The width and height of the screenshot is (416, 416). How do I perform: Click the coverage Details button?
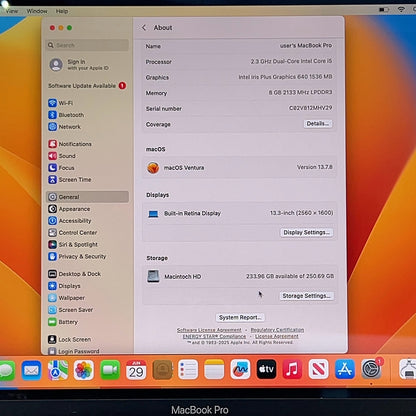[x=318, y=124]
